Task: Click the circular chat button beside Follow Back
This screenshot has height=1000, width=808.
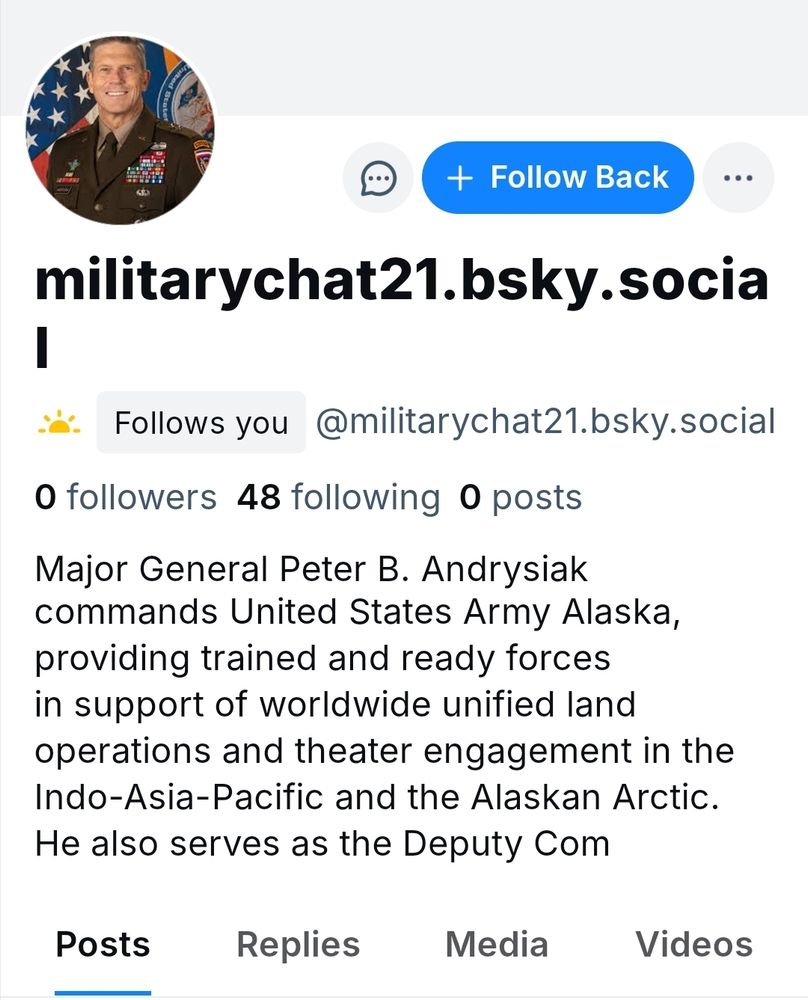Action: [x=377, y=177]
